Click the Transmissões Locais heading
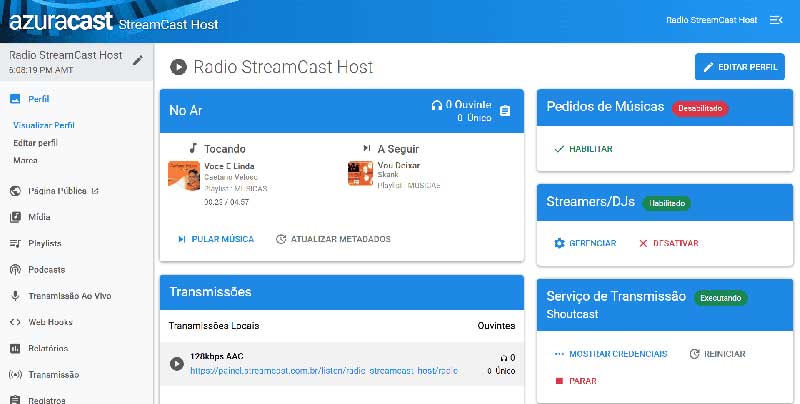This screenshot has width=800, height=404. coord(214,325)
